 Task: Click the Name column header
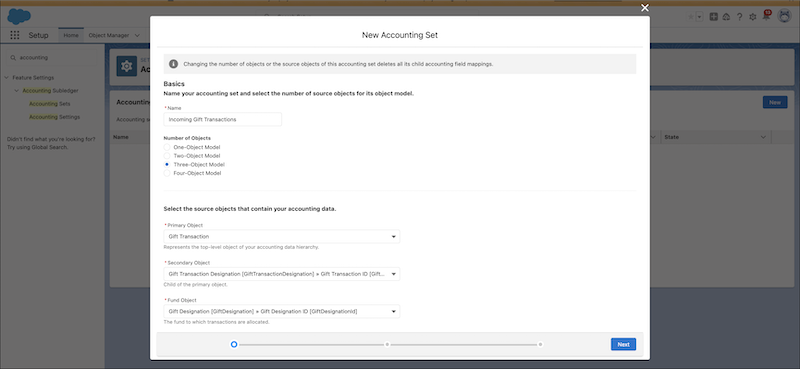(x=121, y=137)
